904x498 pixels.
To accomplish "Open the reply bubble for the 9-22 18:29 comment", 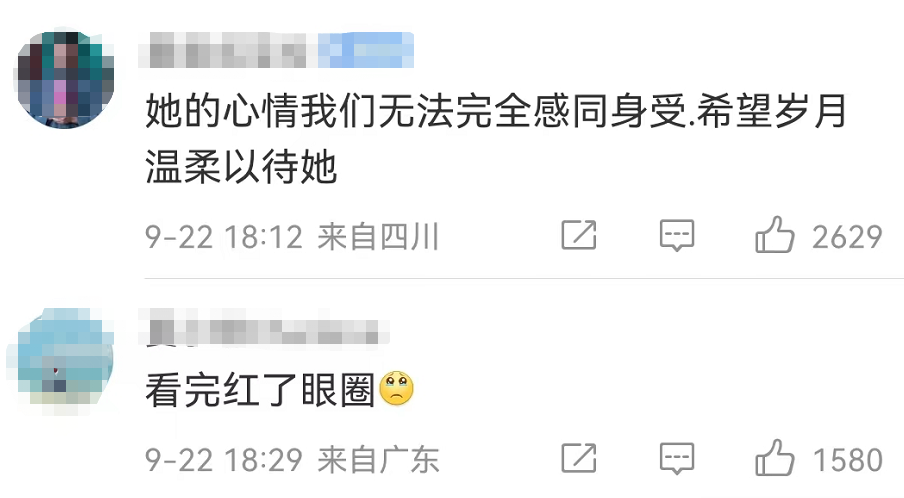I will [x=677, y=459].
